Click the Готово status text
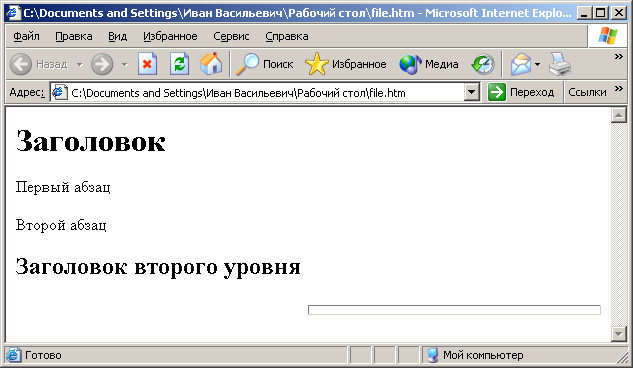Screen dimensions: 633x368 pyautogui.click(x=43, y=355)
